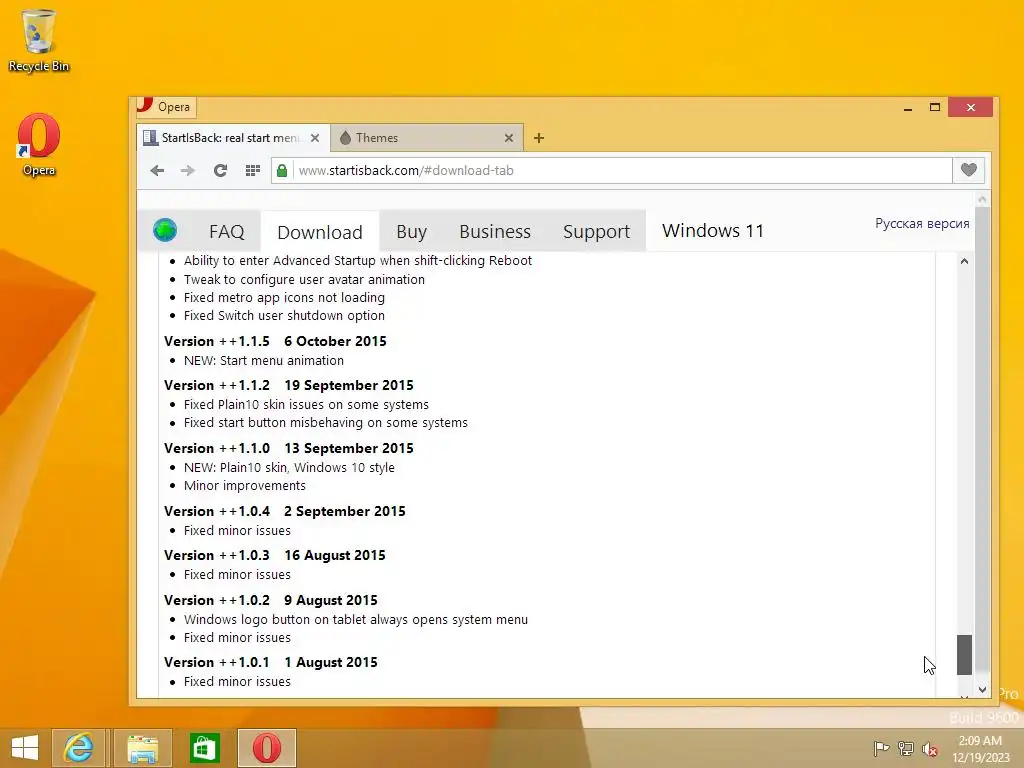Click page scrollbar up arrow
This screenshot has height=768, width=1024.
click(x=982, y=199)
